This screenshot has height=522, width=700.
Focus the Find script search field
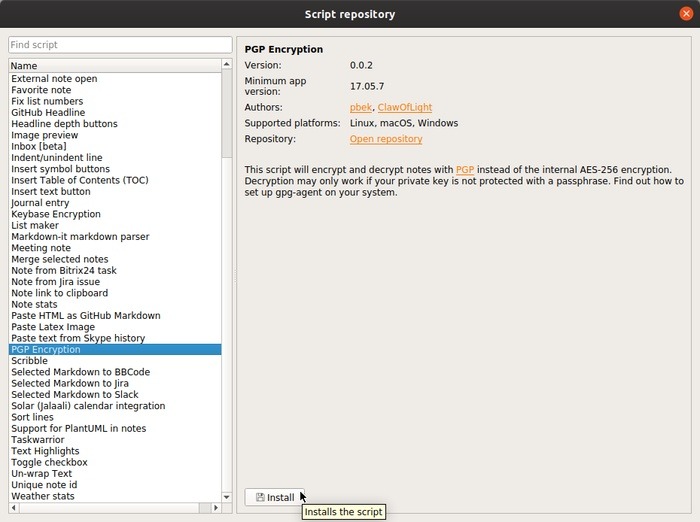[120, 45]
